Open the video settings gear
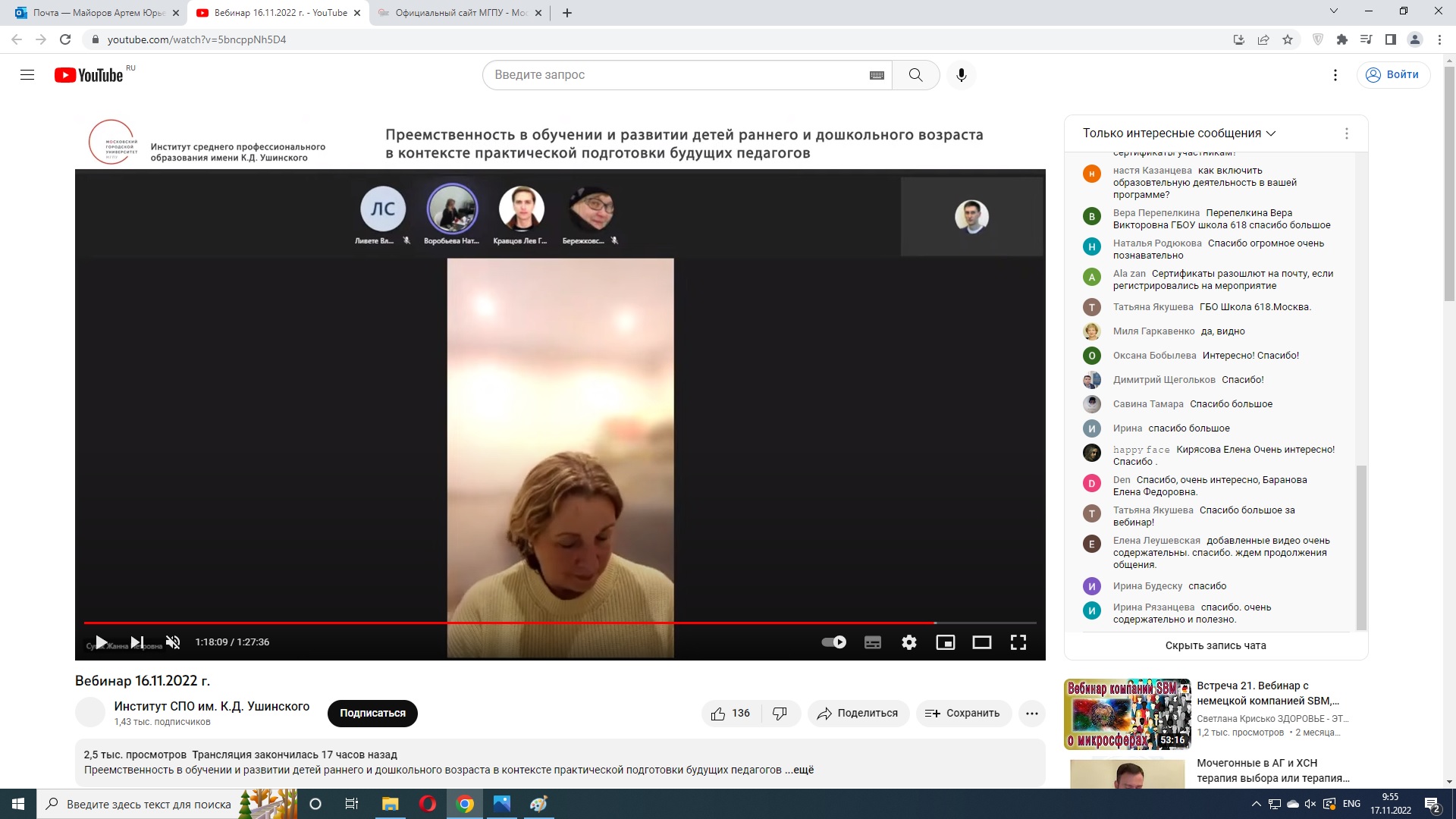Screen dimensions: 1456x819 [x=908, y=642]
